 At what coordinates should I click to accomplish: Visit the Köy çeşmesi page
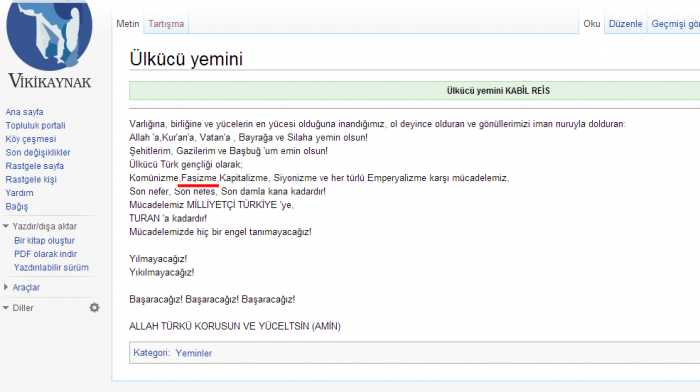tap(31, 139)
